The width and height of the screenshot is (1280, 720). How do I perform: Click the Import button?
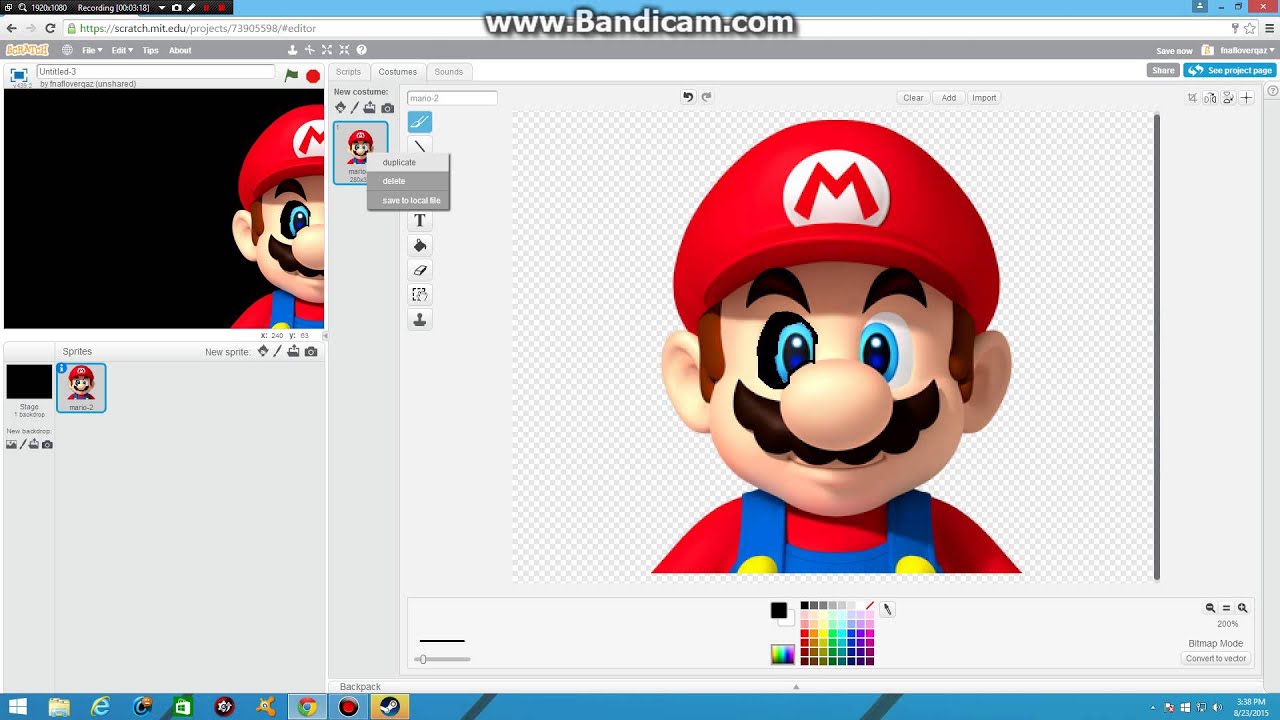tap(984, 98)
